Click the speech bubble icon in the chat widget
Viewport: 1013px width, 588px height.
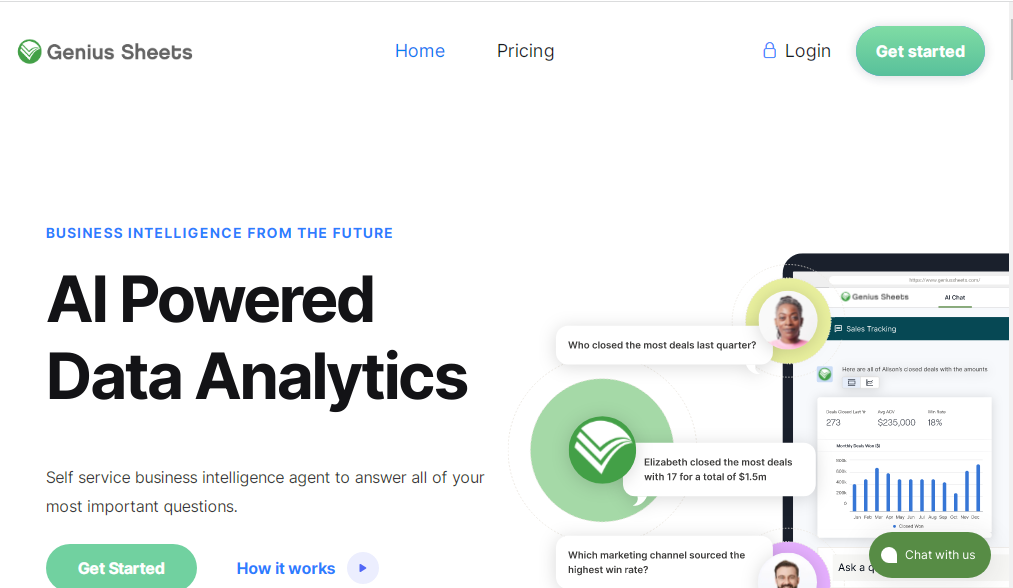point(889,555)
